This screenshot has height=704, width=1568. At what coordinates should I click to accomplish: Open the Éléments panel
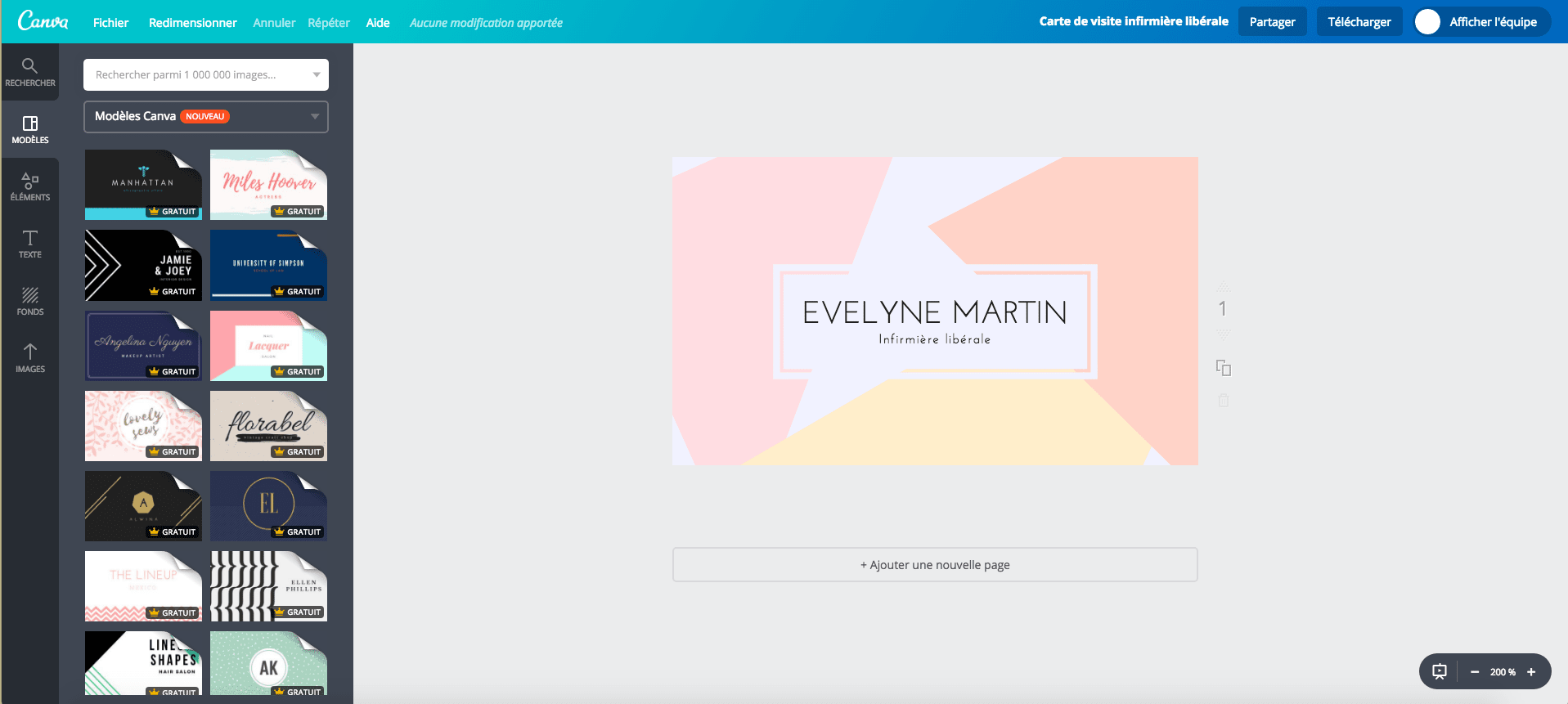pos(30,186)
